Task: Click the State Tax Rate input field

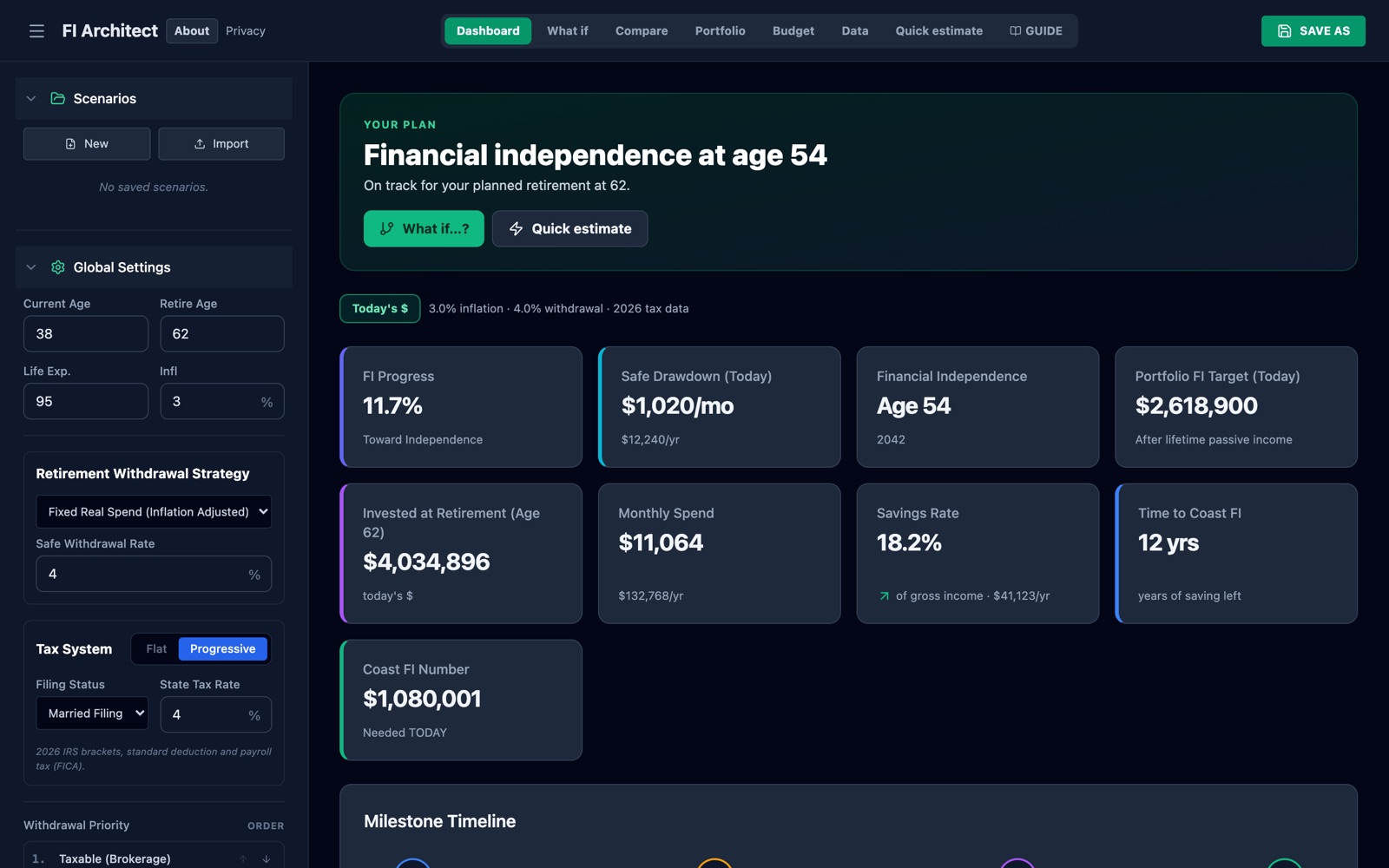Action: 216,715
